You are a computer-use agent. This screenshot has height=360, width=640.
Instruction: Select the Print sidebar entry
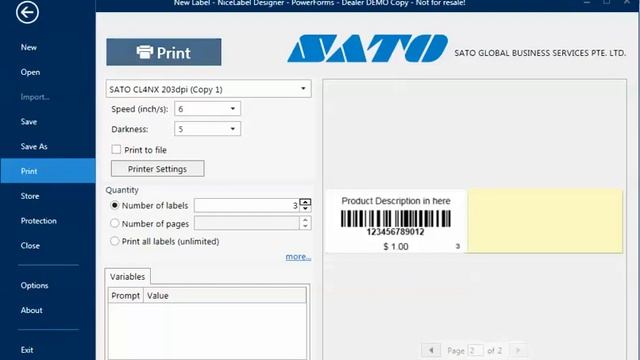(48, 171)
